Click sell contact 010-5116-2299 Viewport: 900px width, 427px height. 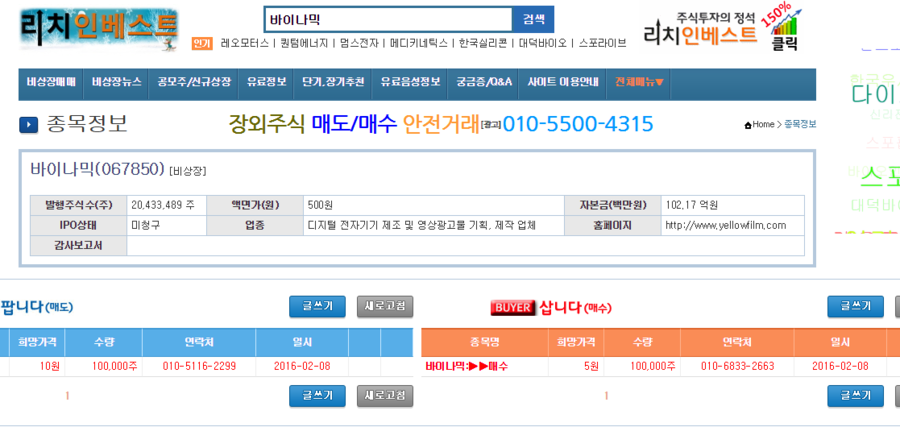pyautogui.click(x=199, y=366)
